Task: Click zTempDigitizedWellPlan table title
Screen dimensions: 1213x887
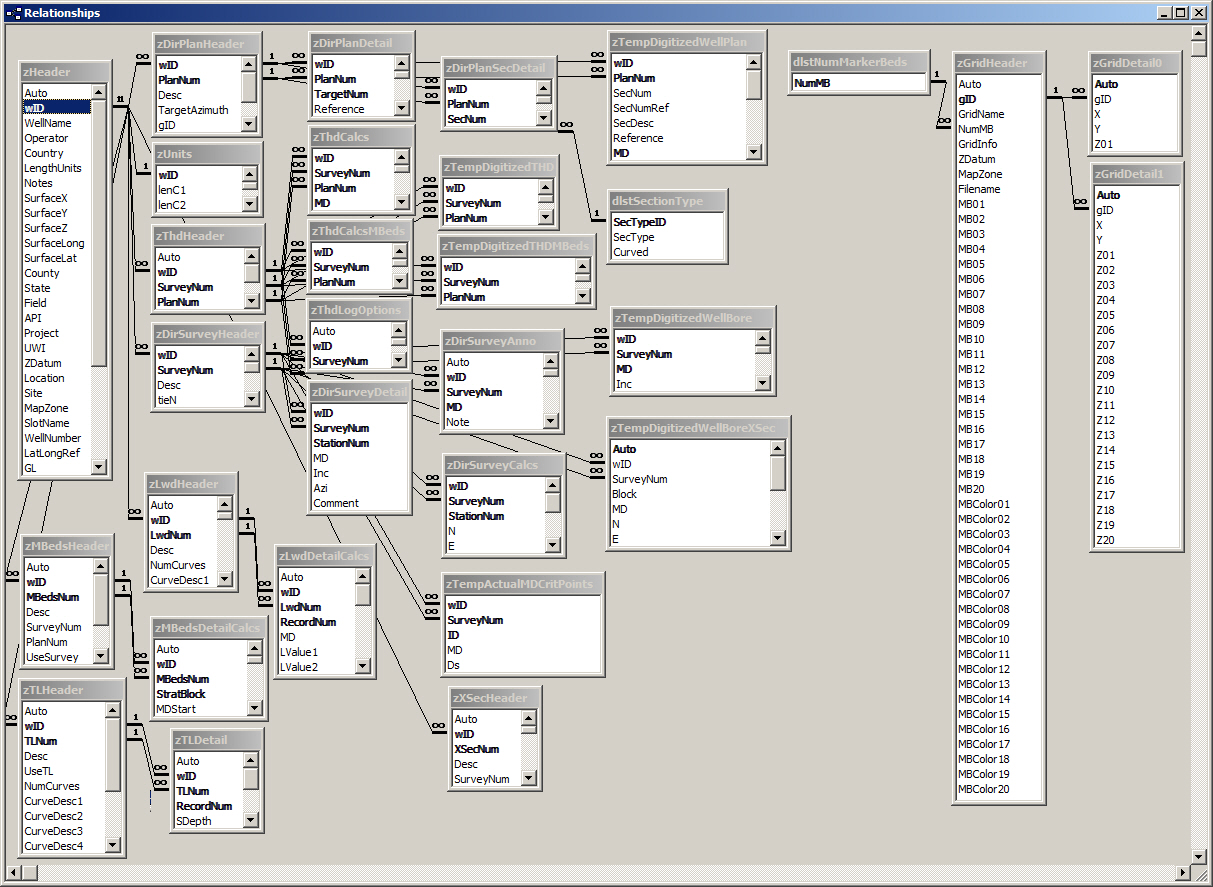Action: (x=688, y=41)
